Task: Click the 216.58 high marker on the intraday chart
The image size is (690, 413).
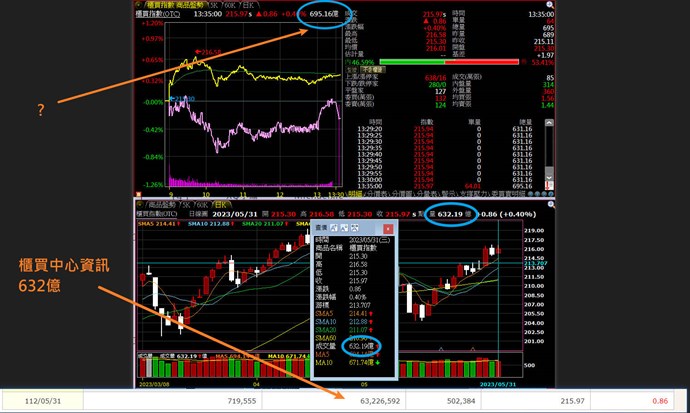Action: [208, 52]
